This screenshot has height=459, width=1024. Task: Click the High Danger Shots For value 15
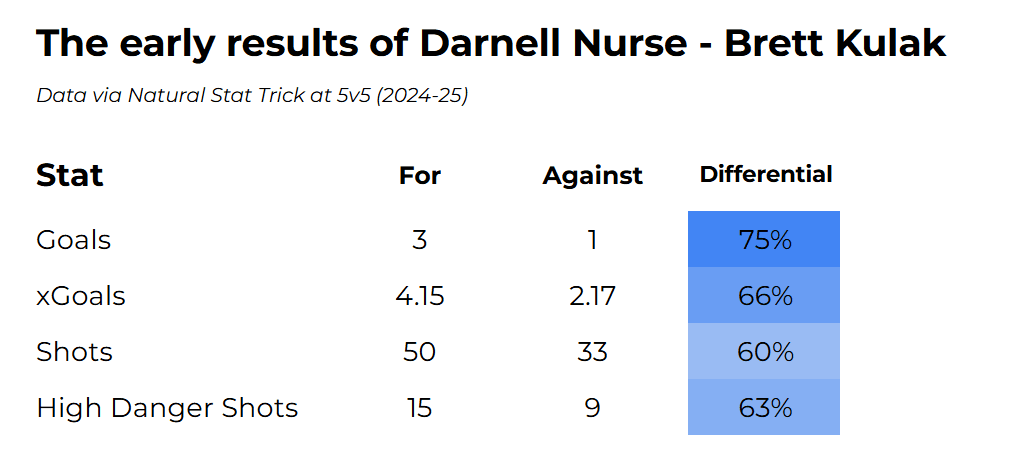(x=420, y=408)
